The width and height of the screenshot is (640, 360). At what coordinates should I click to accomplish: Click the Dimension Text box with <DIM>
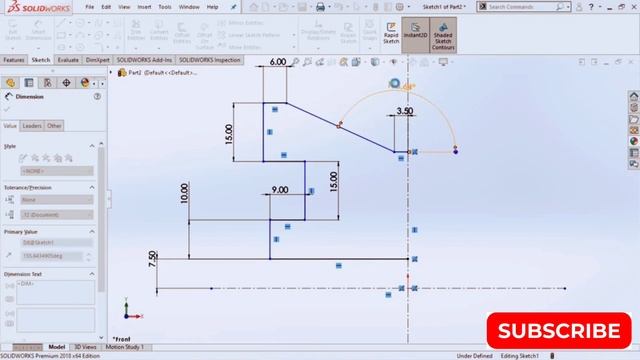pos(56,292)
